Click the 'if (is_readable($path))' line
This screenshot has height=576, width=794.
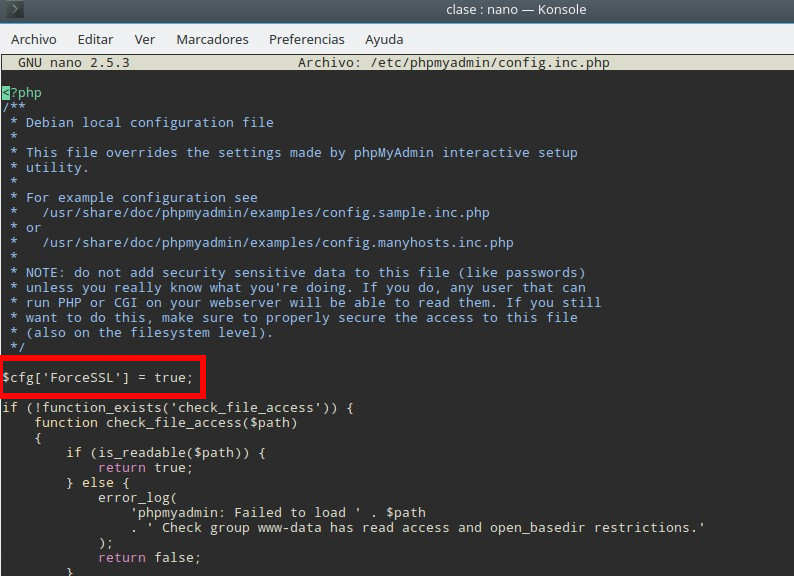click(166, 452)
